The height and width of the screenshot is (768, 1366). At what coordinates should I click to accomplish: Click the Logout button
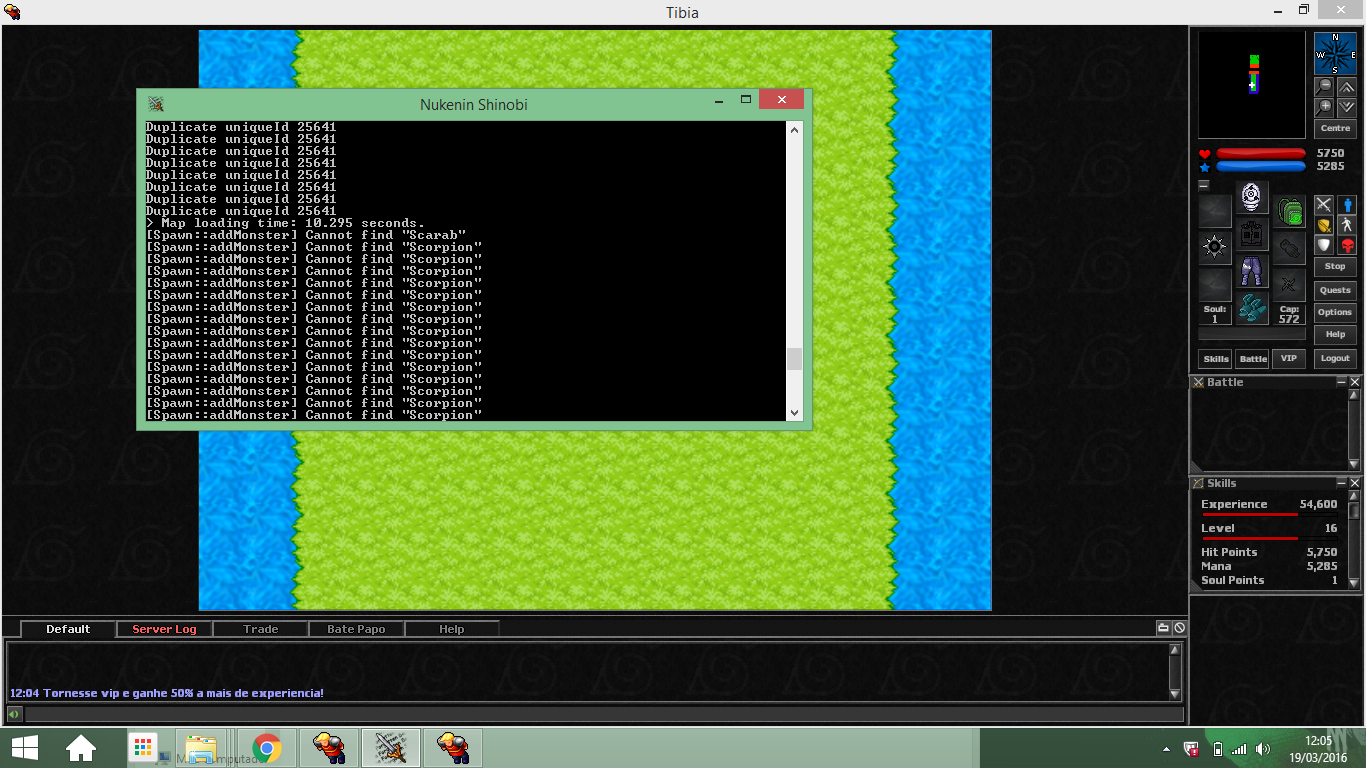[1335, 358]
